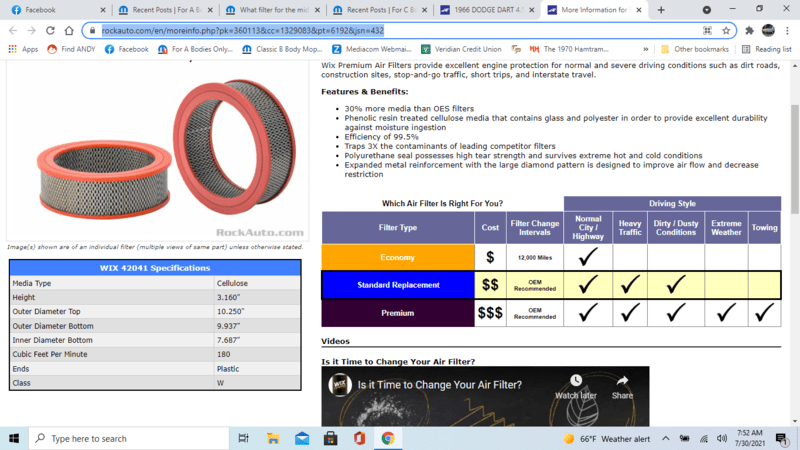Reload the RockAuto page
800x450 pixels.
50,31
